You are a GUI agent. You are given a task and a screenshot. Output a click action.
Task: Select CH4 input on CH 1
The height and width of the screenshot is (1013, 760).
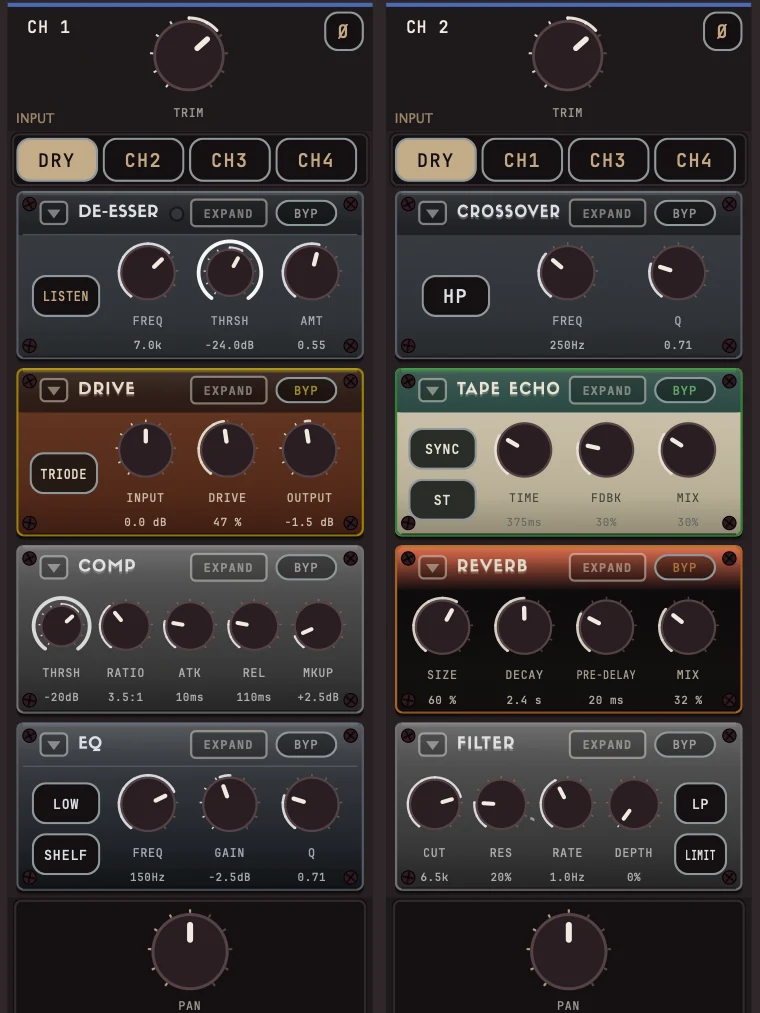316,160
